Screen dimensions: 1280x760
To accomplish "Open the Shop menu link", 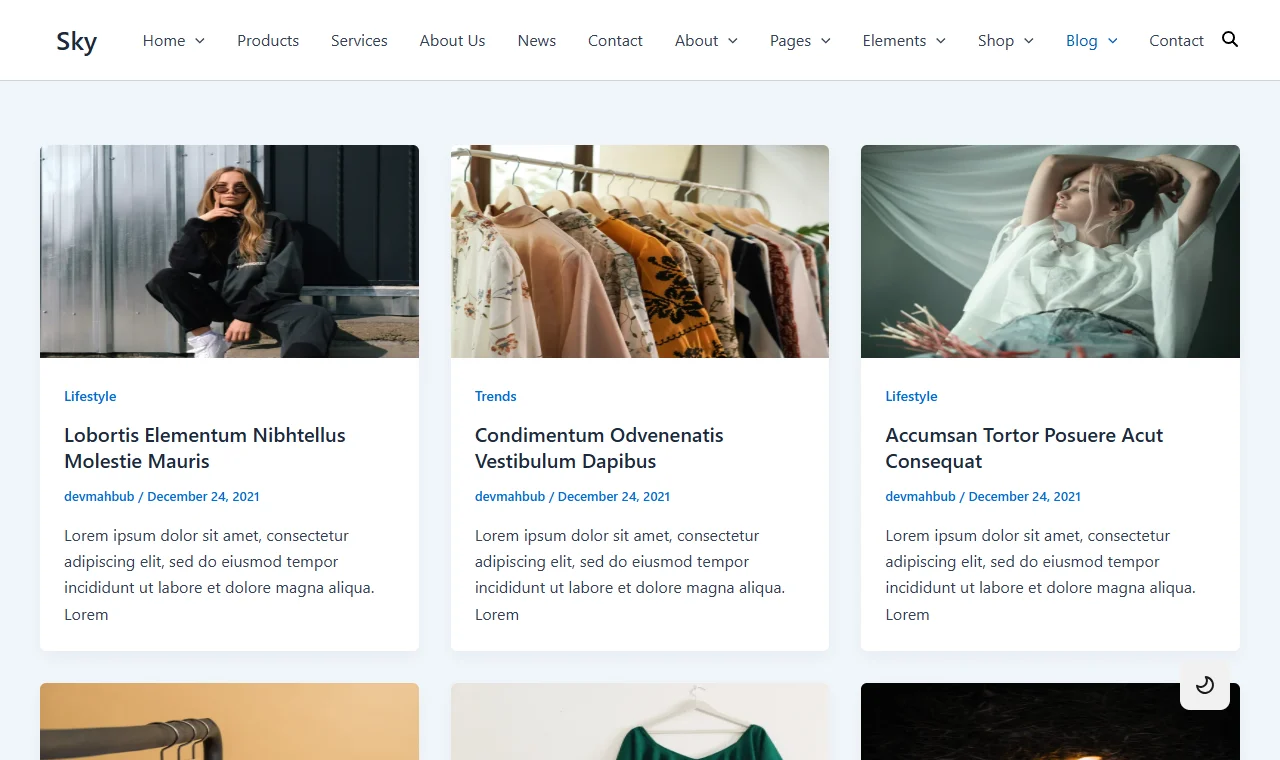I will click(x=996, y=41).
